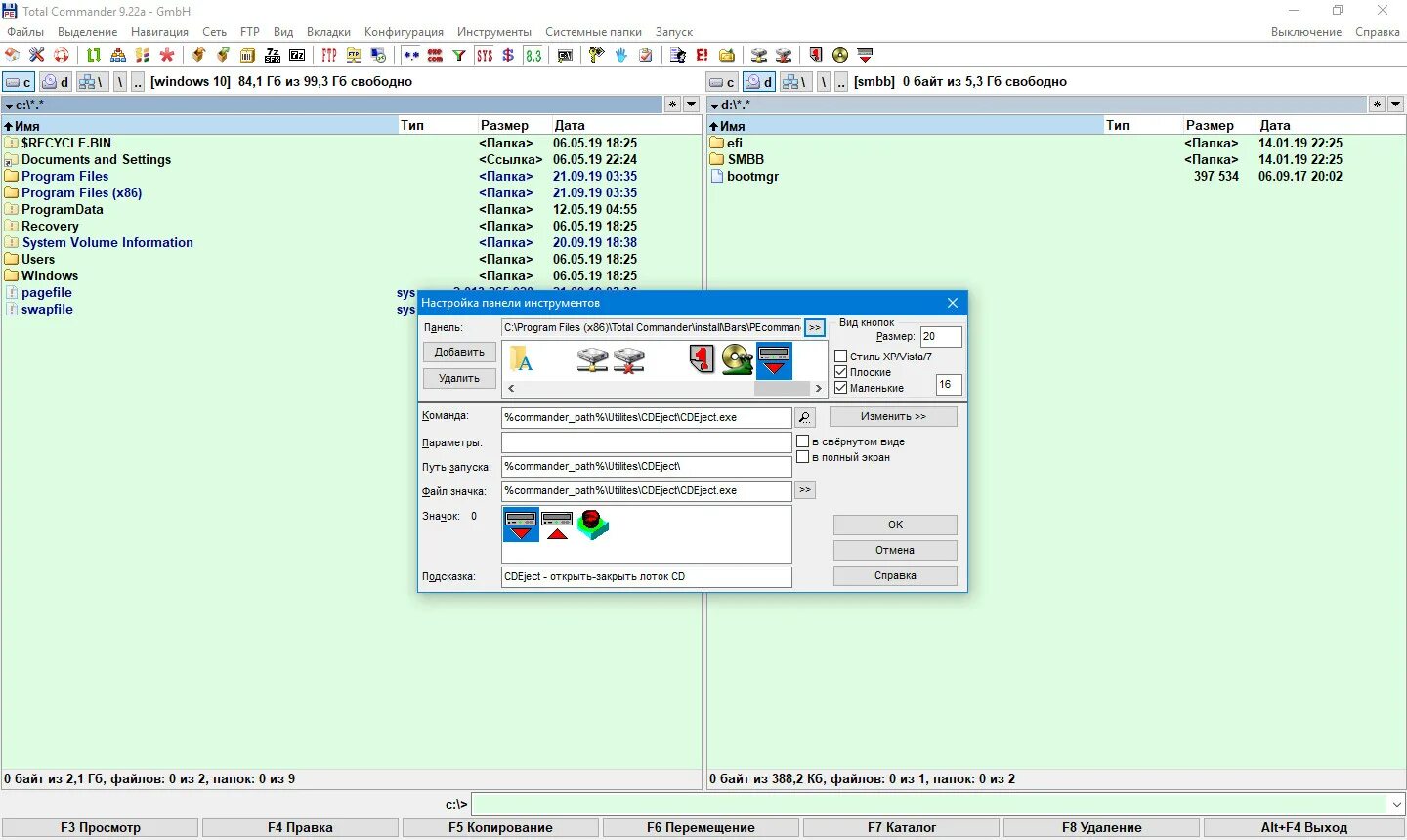This screenshot has width=1407, height=840.
Task: Click the Удалить button
Action: [460, 378]
